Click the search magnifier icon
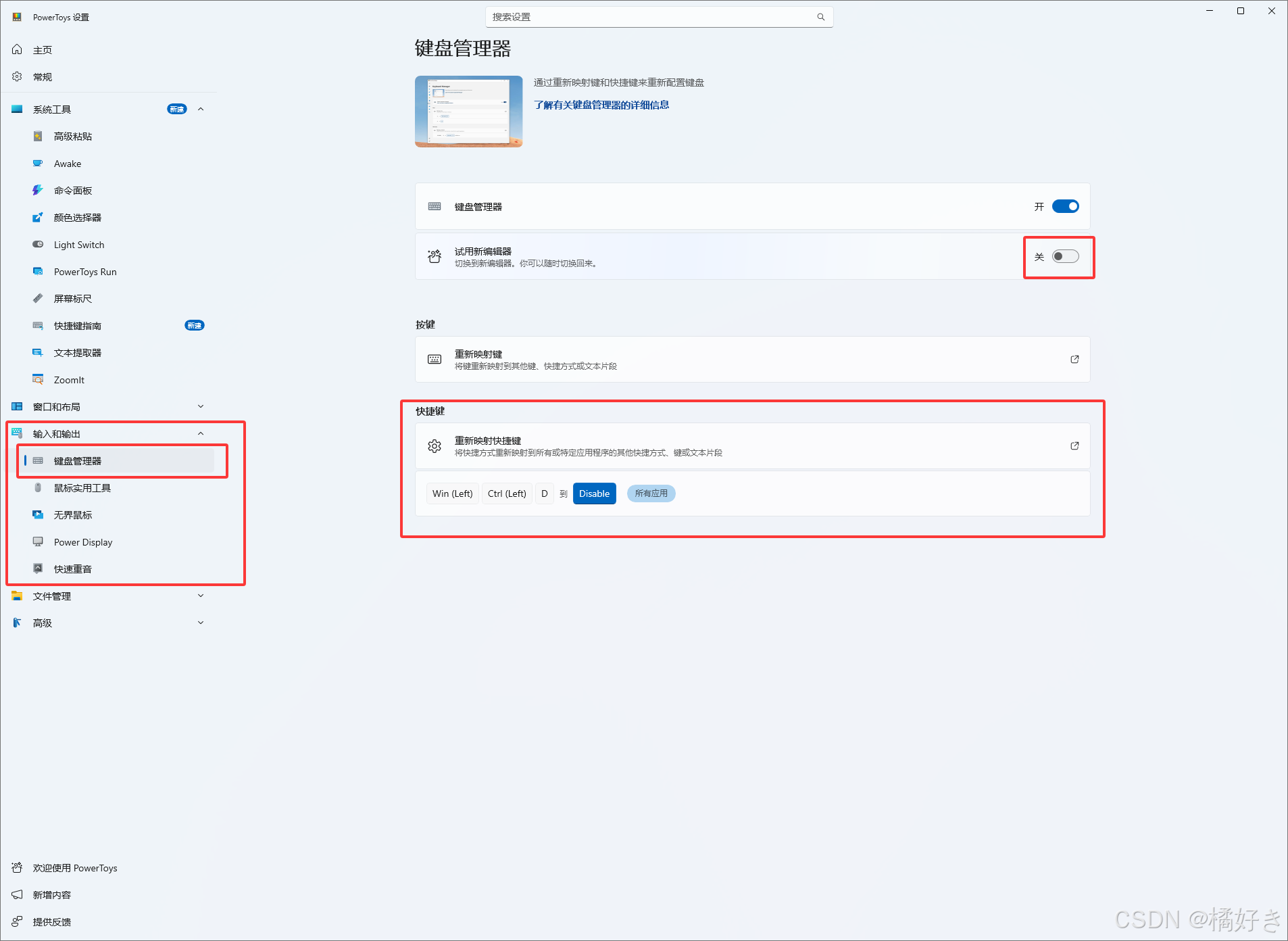Image resolution: width=1288 pixels, height=941 pixels. (820, 17)
